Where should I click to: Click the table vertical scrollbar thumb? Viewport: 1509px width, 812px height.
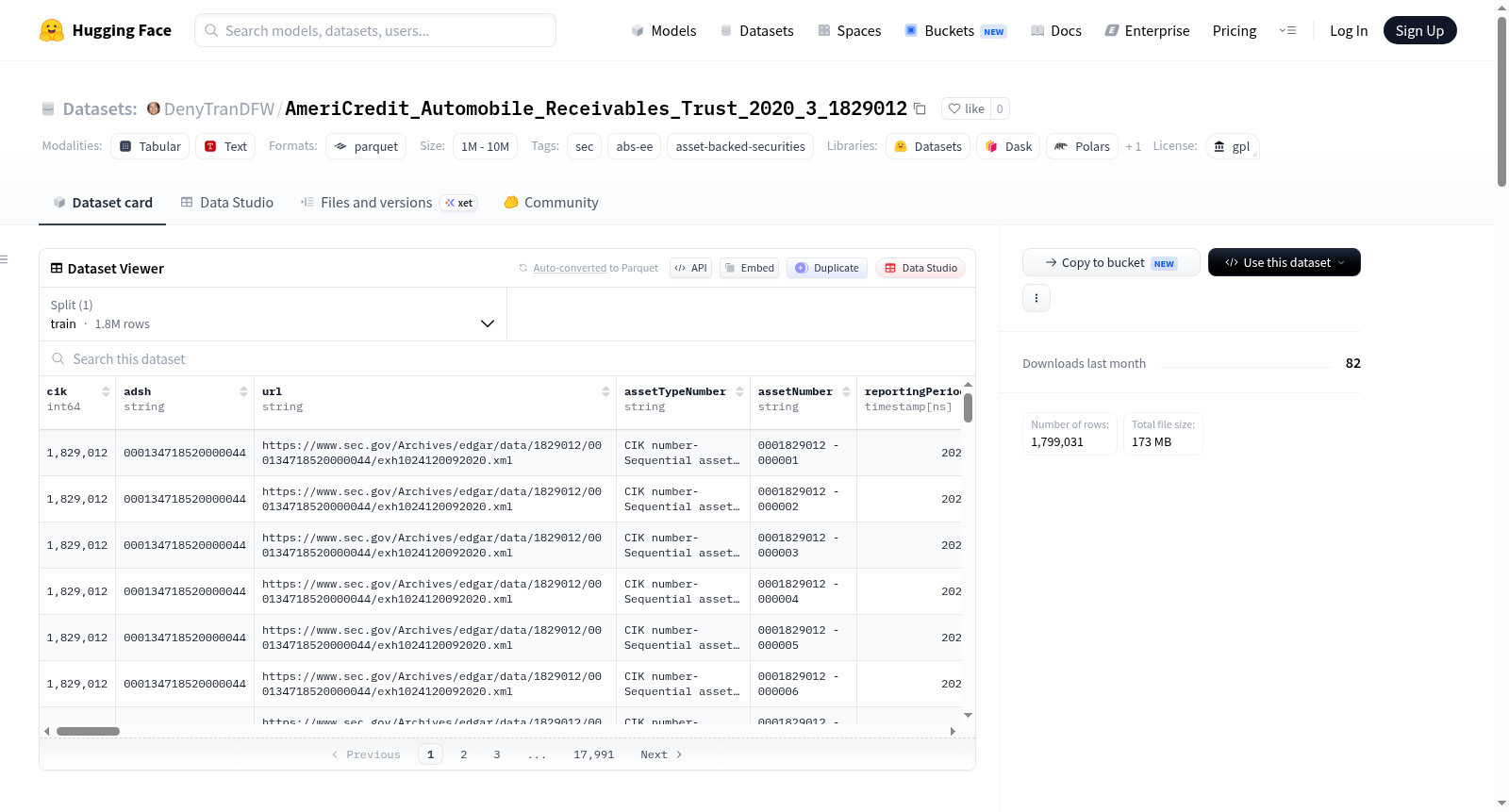click(x=968, y=407)
